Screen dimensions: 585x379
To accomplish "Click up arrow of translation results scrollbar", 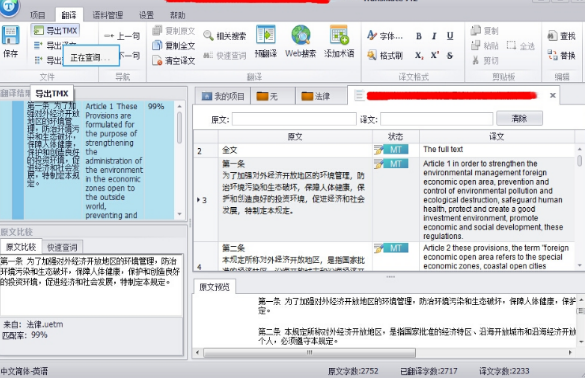I will pos(179,106).
